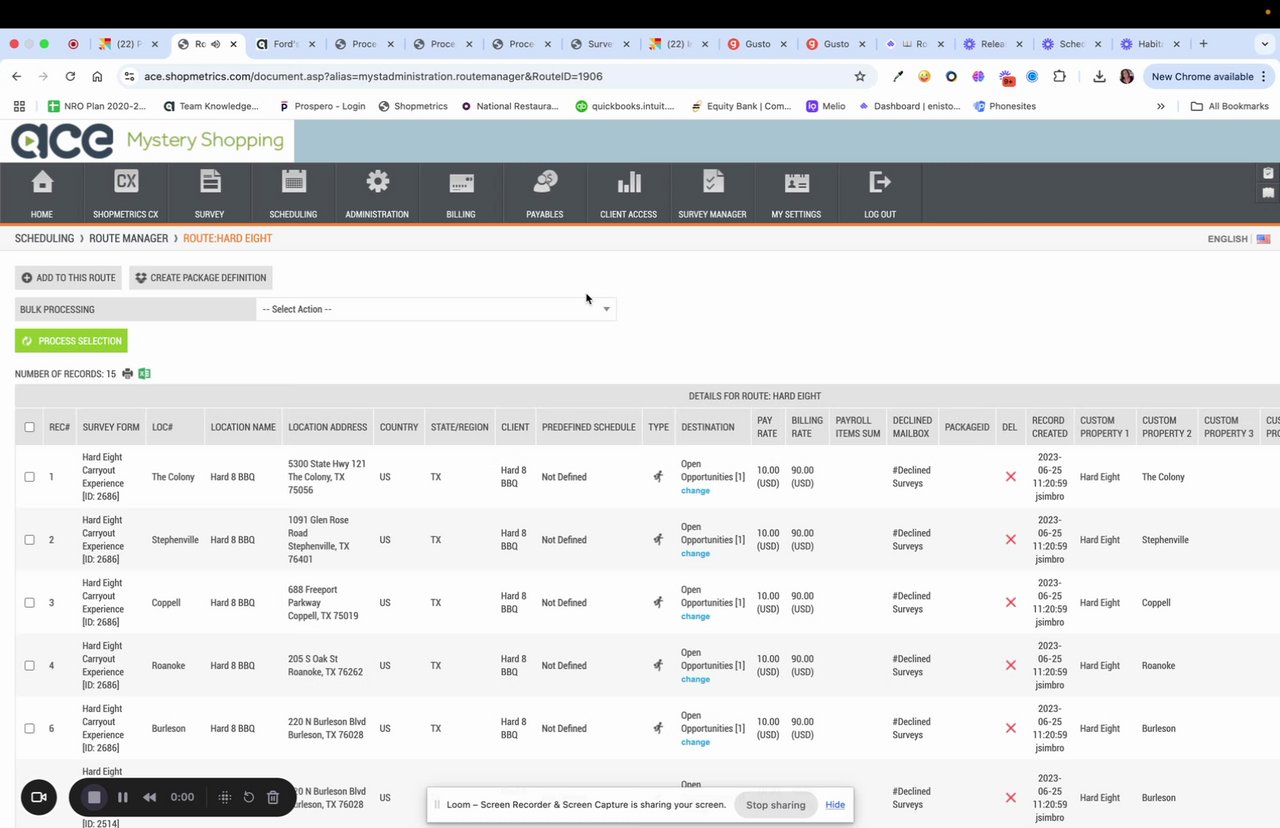Delete Roanoke record with red X

click(1010, 666)
